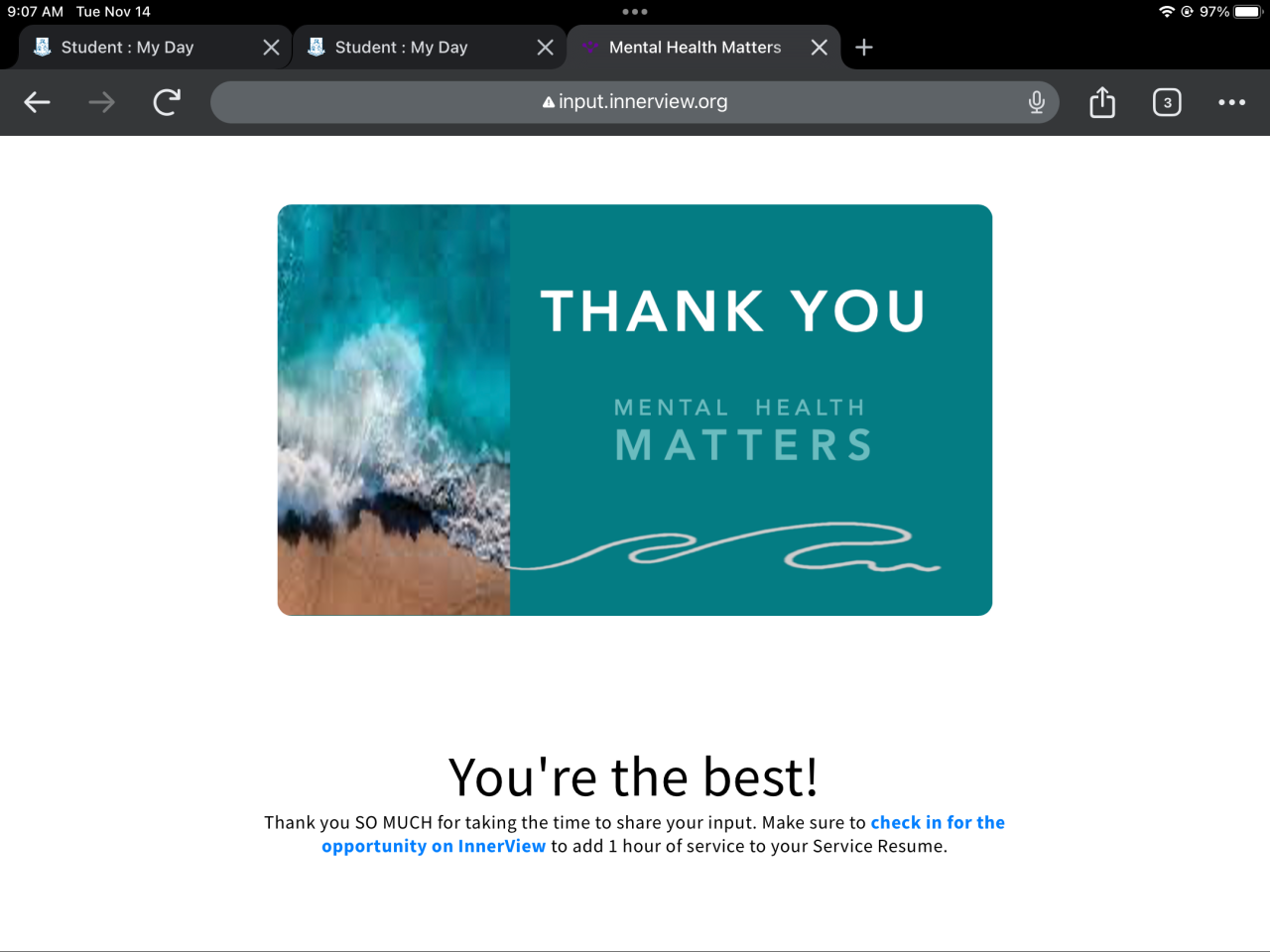Tap the Wi-Fi status icon
Image resolution: width=1270 pixels, height=952 pixels.
[1167, 12]
